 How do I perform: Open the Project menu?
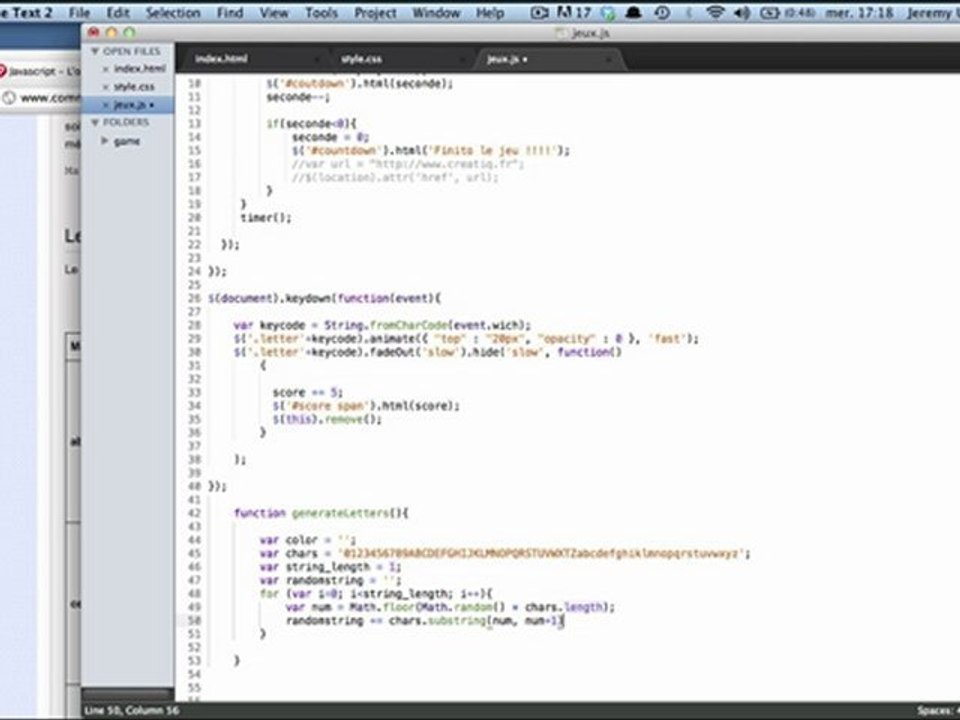coord(375,12)
